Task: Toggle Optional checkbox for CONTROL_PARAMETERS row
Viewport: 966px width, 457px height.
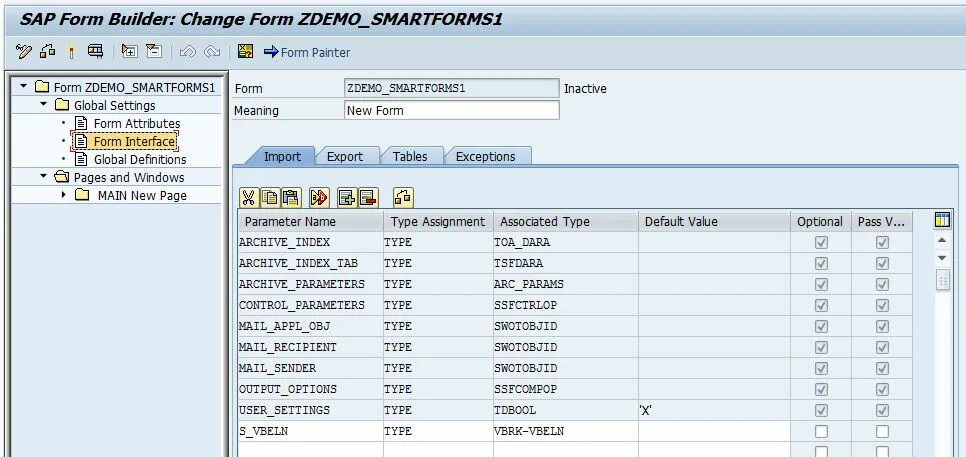Action: tap(821, 305)
